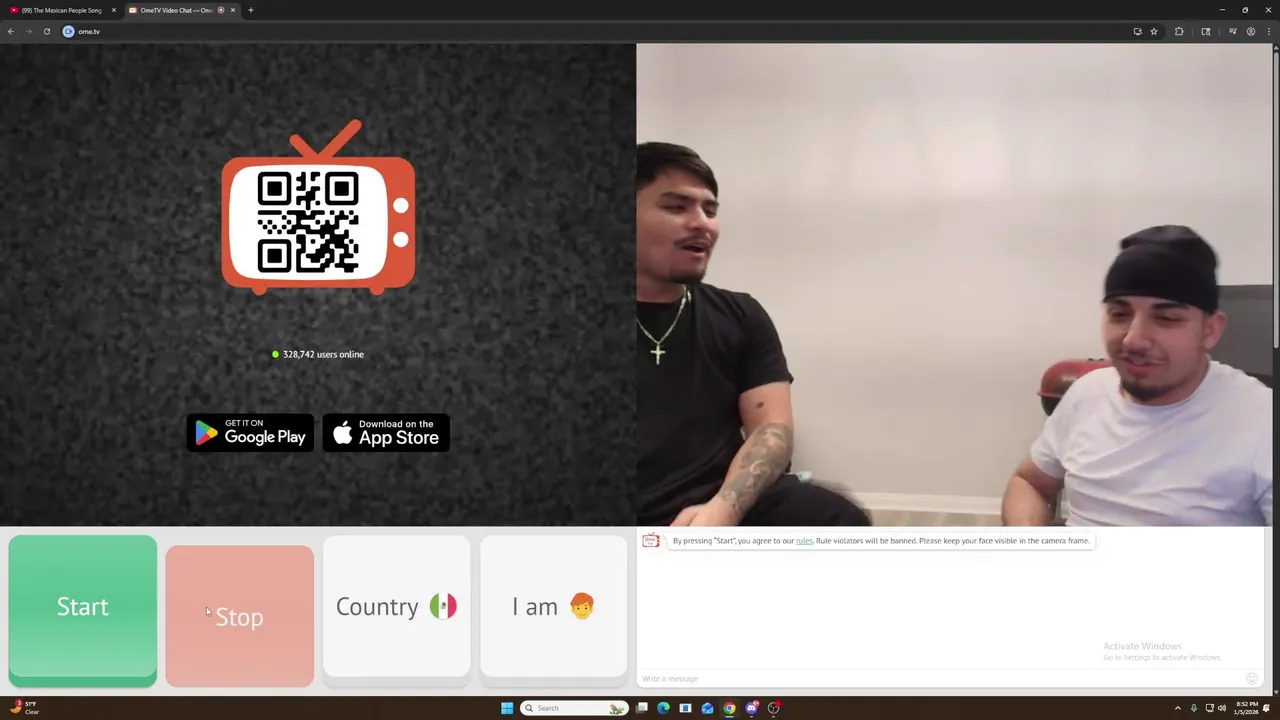Open the clock showing 8:52 PM
Viewport: 1280px width, 720px height.
pyautogui.click(x=1245, y=708)
